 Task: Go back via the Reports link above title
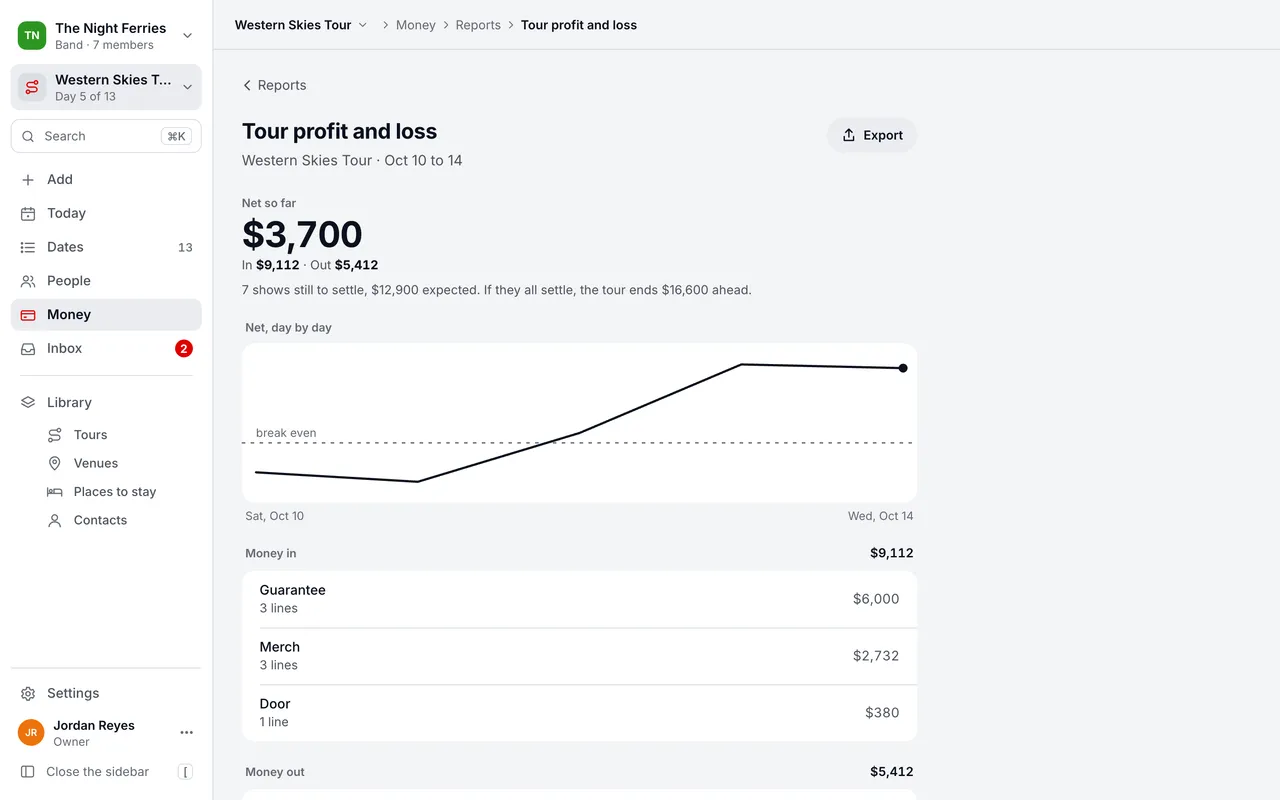click(x=274, y=85)
